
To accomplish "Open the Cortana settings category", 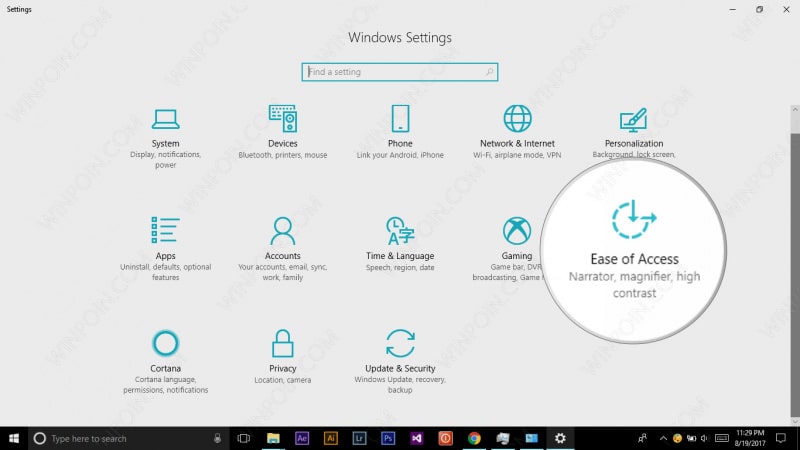I will click(x=165, y=362).
